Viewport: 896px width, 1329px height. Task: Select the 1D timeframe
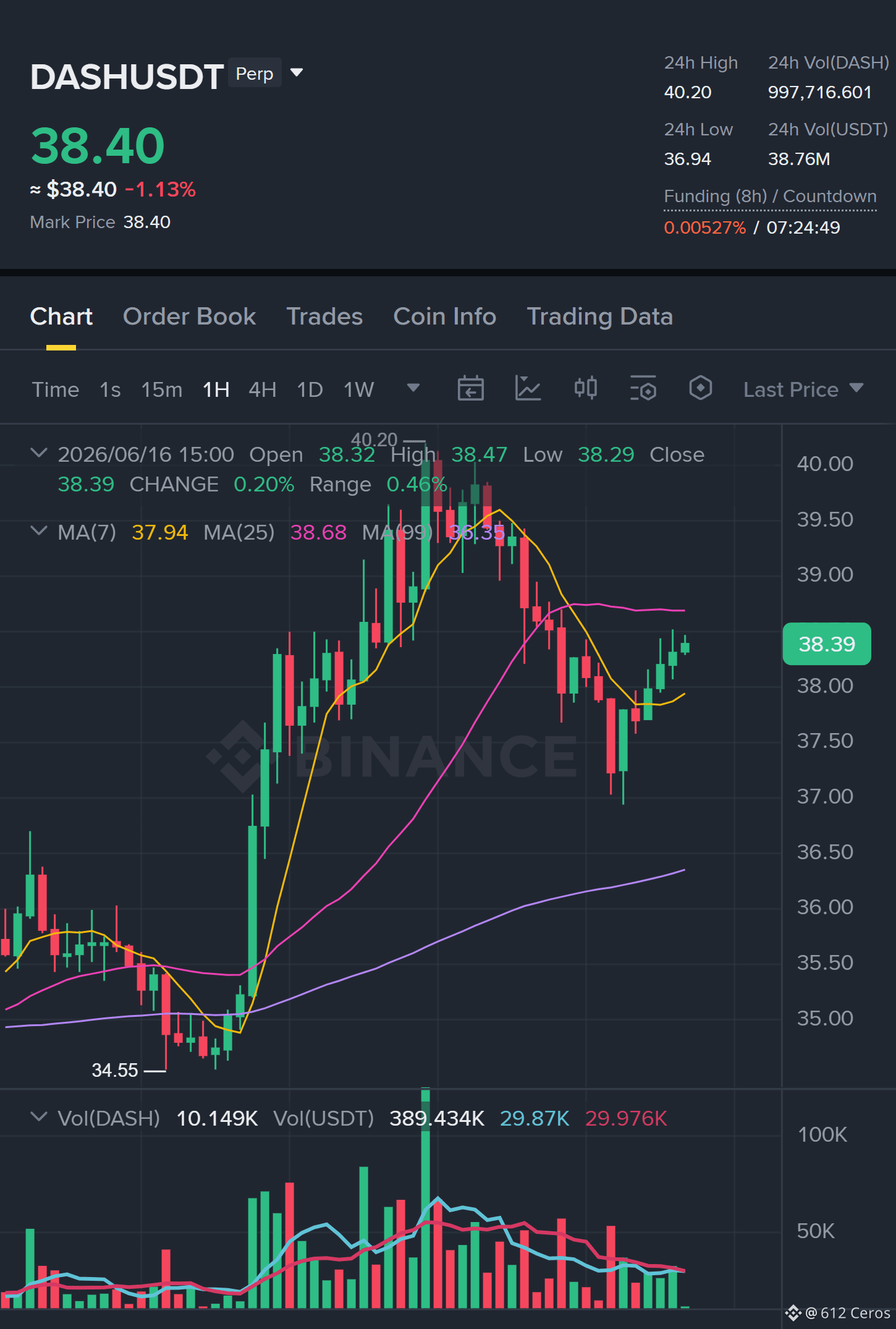pyautogui.click(x=310, y=389)
